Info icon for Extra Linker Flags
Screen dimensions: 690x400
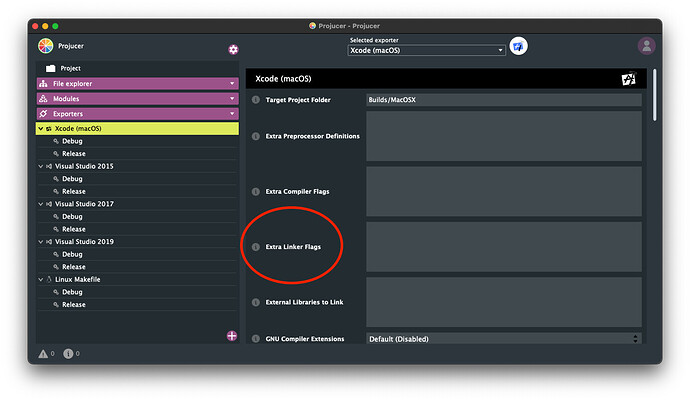(256, 247)
